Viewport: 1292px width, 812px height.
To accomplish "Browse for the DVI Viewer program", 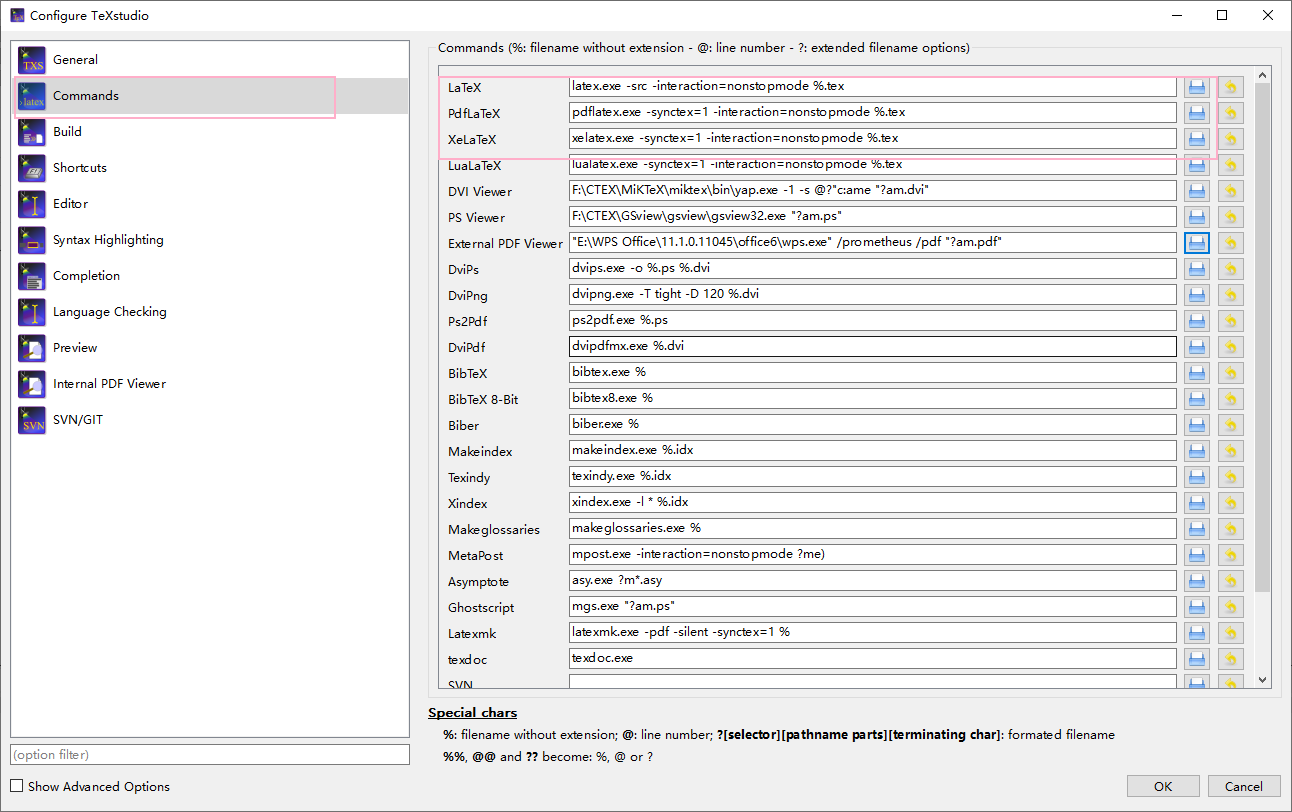I will click(1197, 191).
